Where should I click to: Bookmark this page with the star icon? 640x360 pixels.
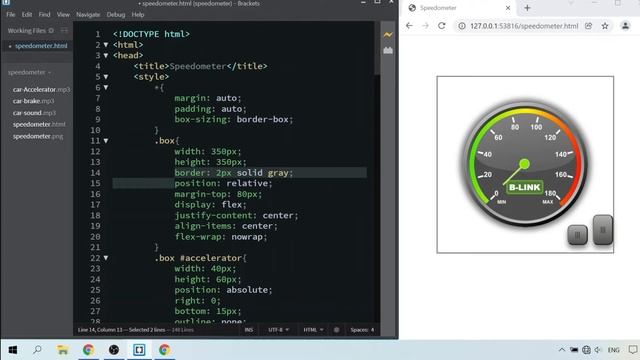point(605,26)
